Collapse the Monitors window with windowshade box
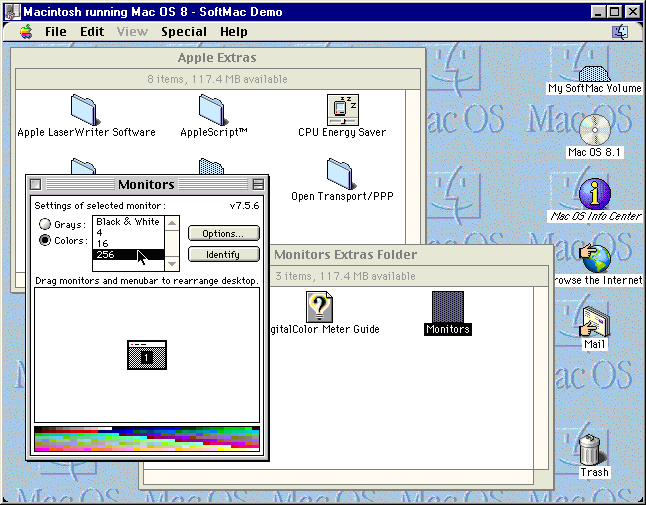Screen dimensions: 646x505 [258, 184]
